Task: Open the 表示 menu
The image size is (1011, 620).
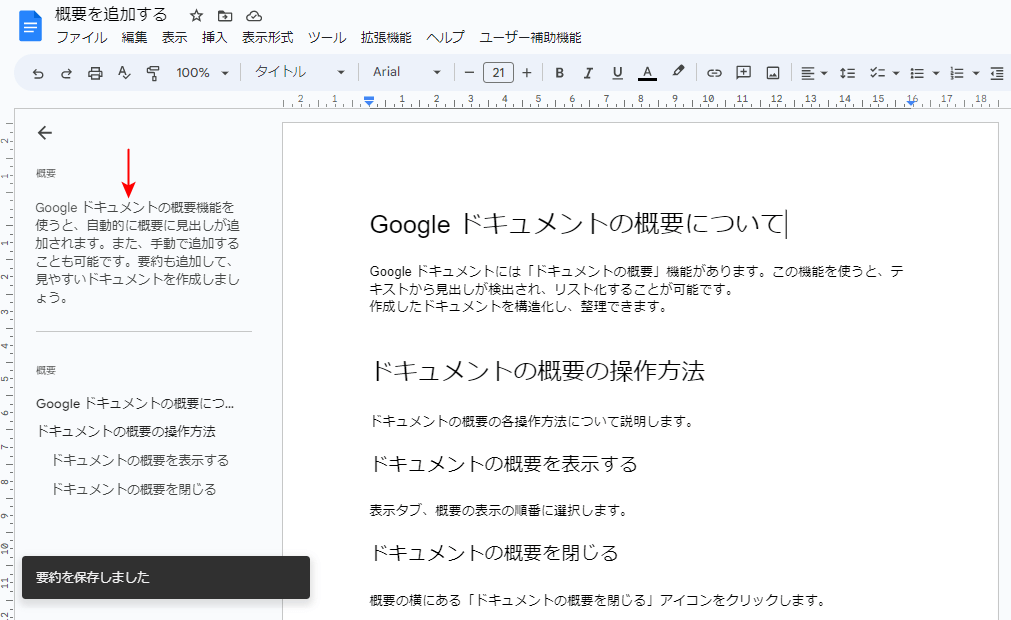Action: (x=175, y=37)
